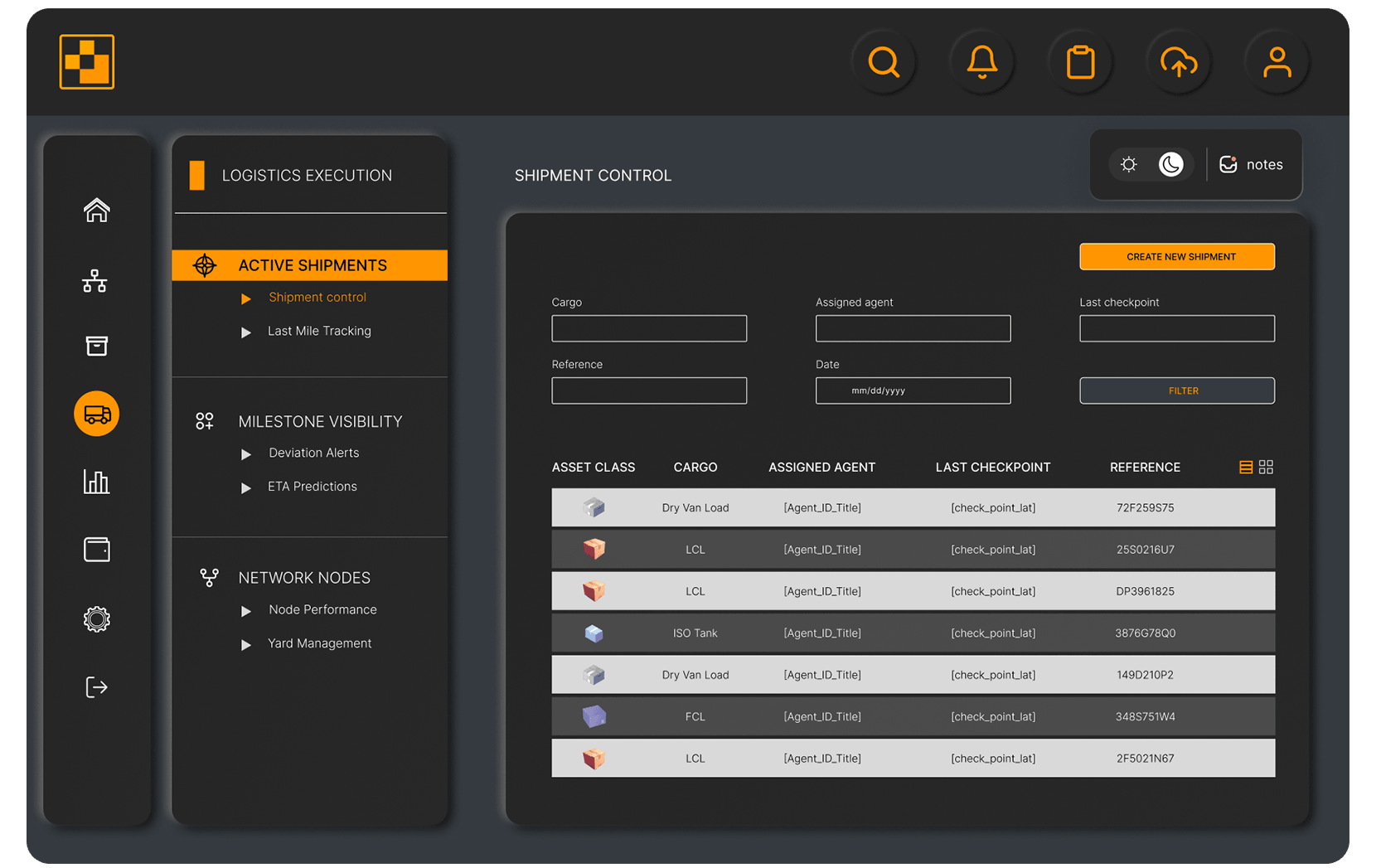Open the clipboard icon in the header

(1080, 62)
